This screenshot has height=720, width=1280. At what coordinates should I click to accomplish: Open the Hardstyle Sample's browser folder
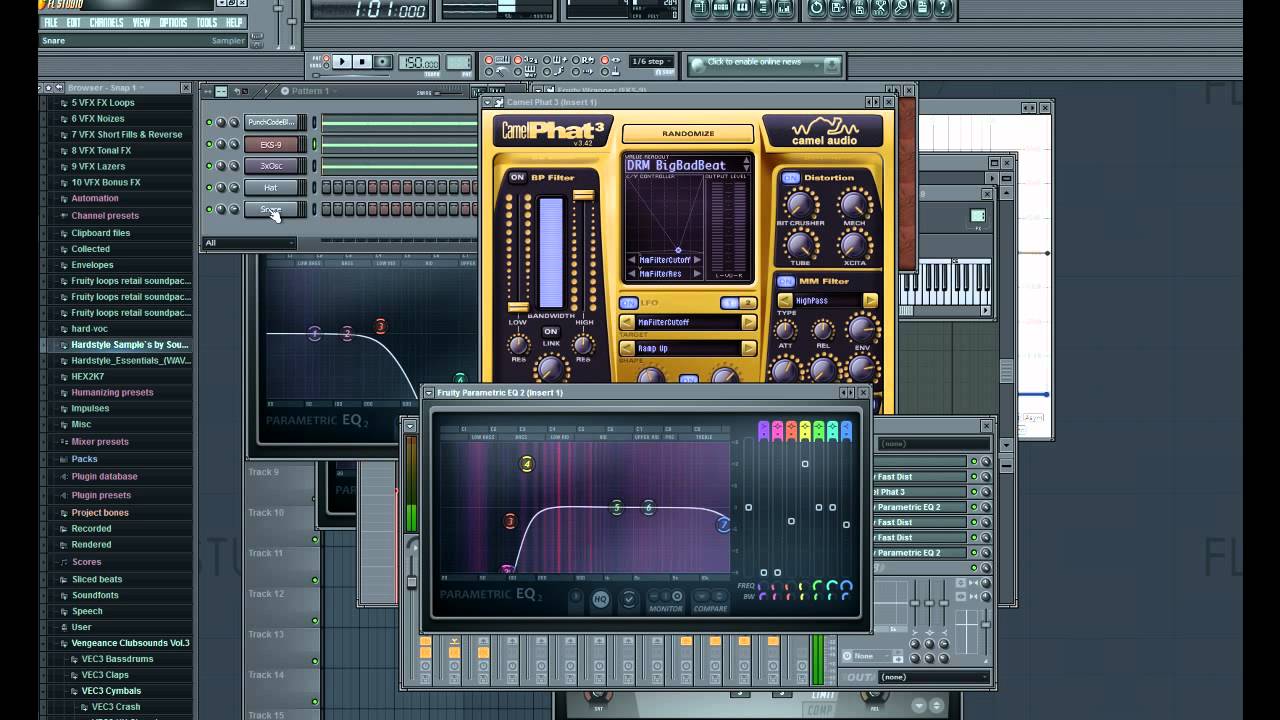[130, 345]
